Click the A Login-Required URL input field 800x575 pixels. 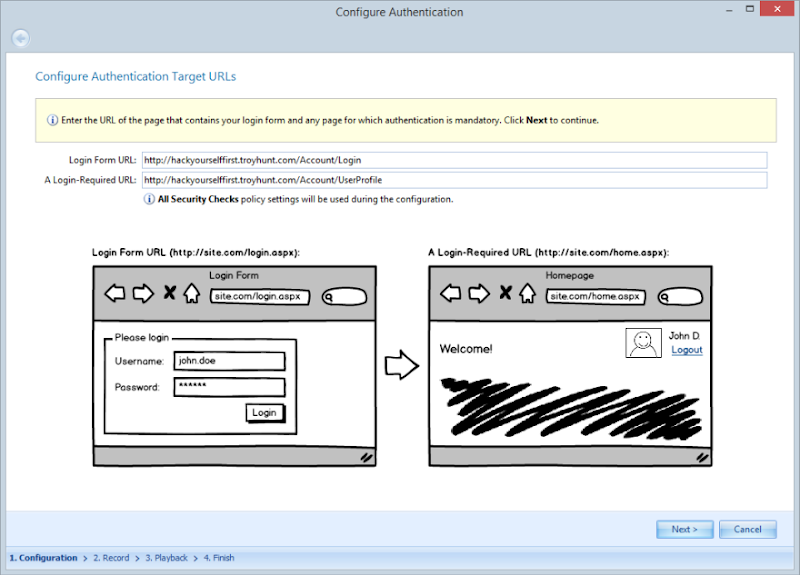[454, 180]
